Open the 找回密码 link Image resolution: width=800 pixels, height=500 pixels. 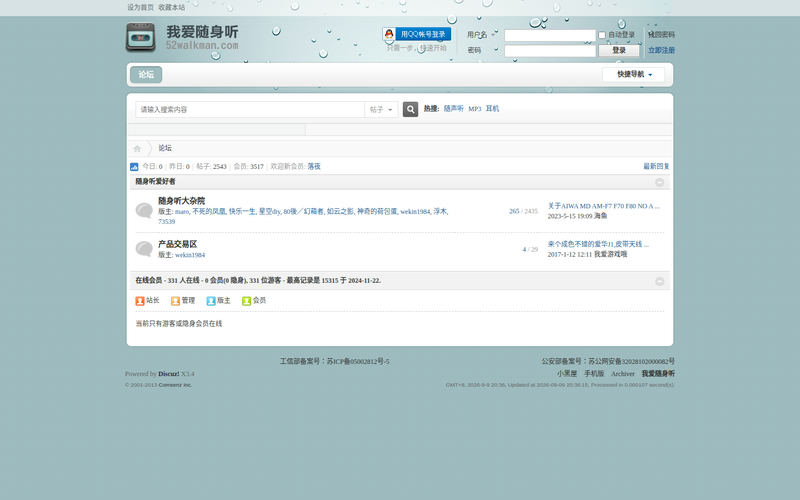(661, 35)
